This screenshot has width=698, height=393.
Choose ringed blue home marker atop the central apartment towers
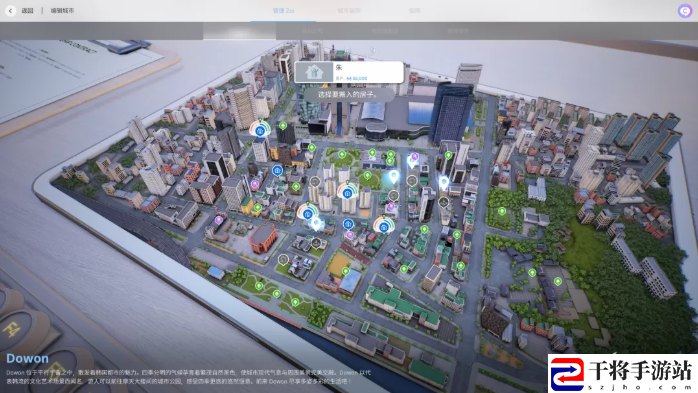click(347, 192)
